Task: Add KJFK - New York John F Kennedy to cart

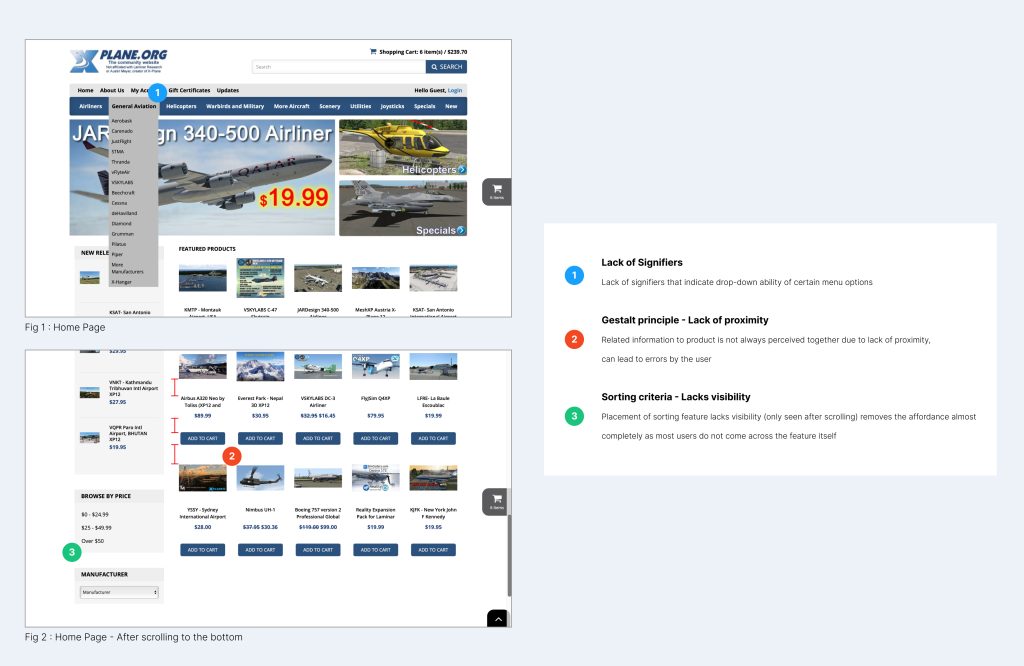Action: point(433,550)
